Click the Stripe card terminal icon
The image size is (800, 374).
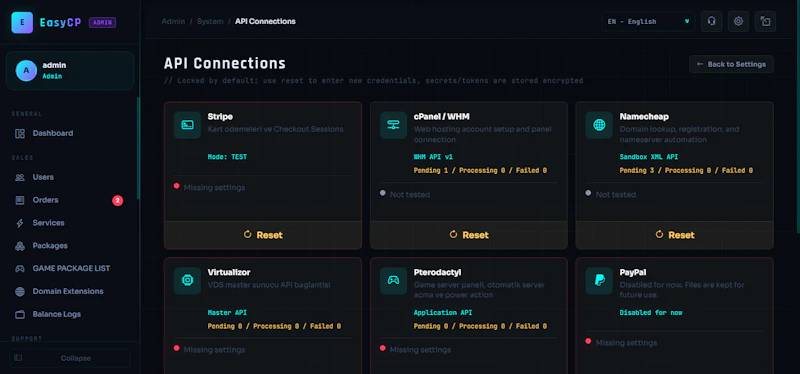[187, 125]
